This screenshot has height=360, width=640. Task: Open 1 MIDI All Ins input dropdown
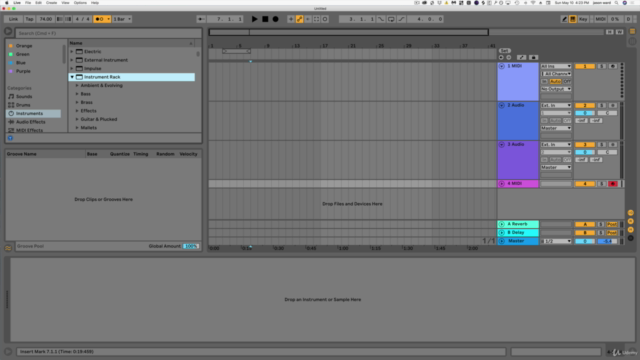coord(556,66)
